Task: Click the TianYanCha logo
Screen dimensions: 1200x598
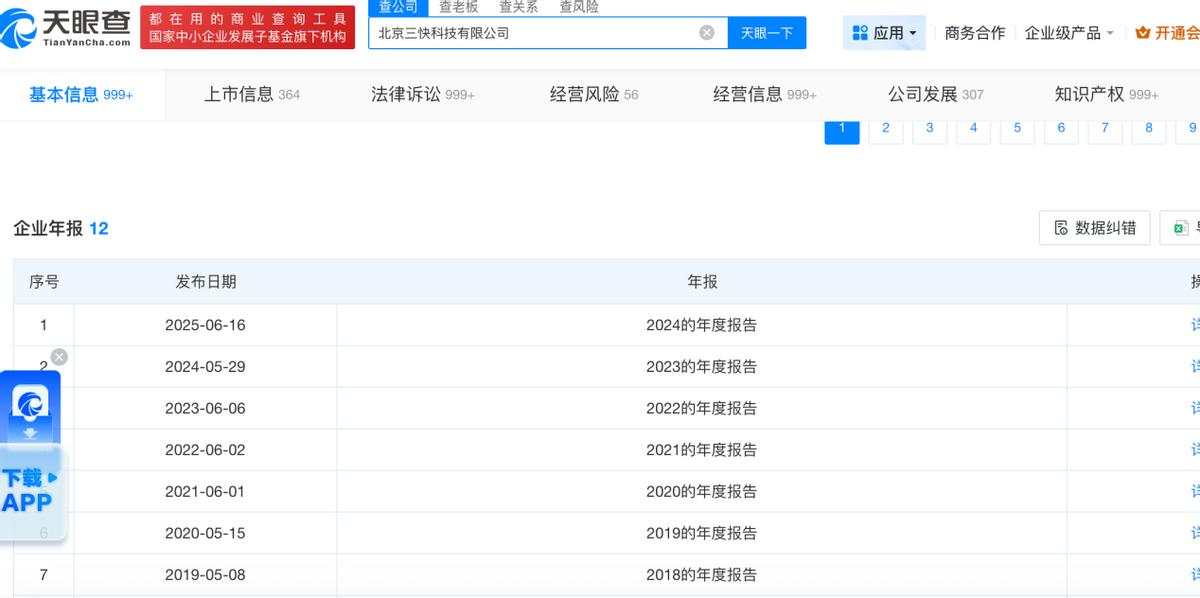Action: [x=66, y=27]
